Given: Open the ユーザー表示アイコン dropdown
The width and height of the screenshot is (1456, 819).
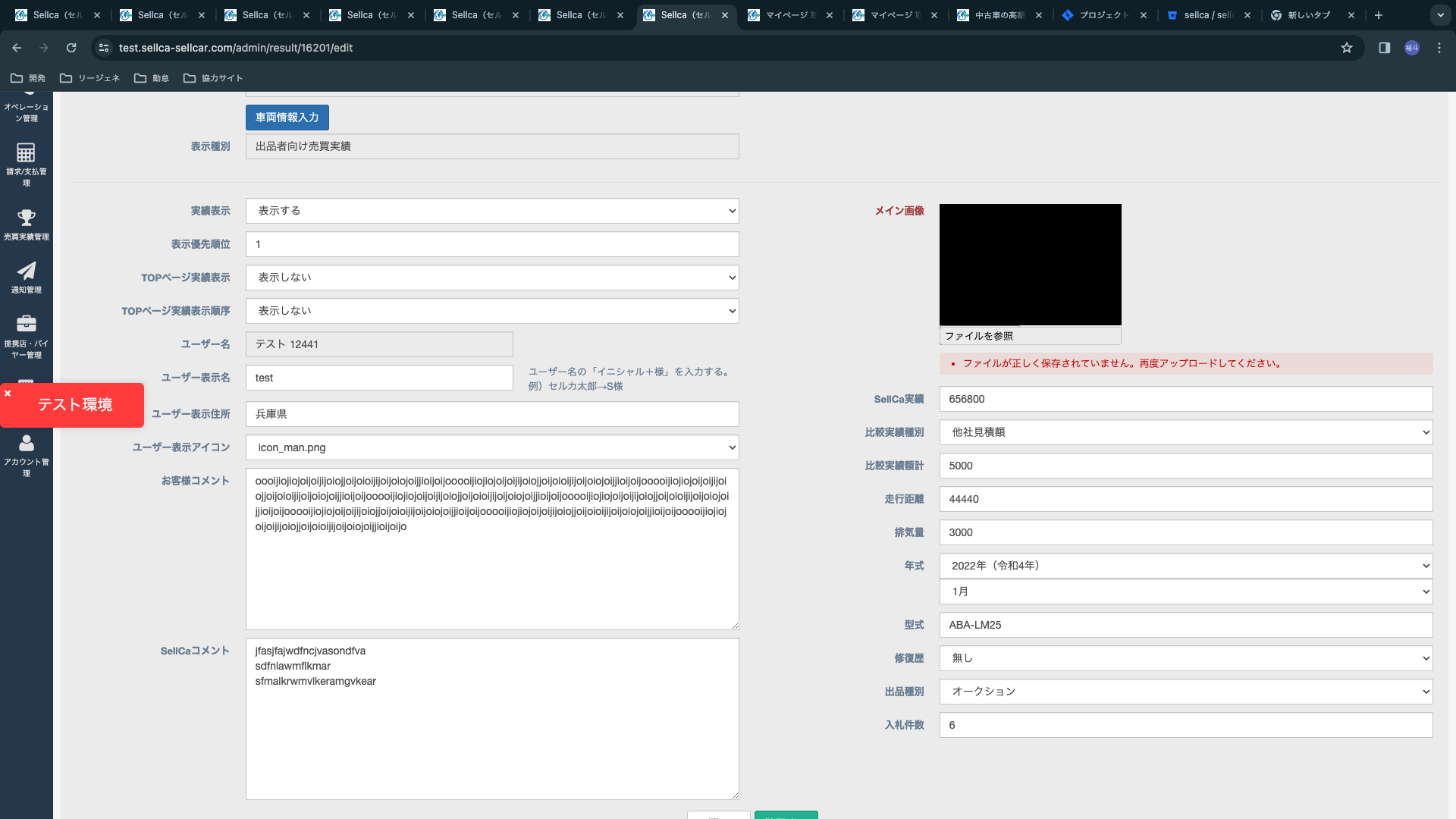Looking at the screenshot, I should [491, 447].
